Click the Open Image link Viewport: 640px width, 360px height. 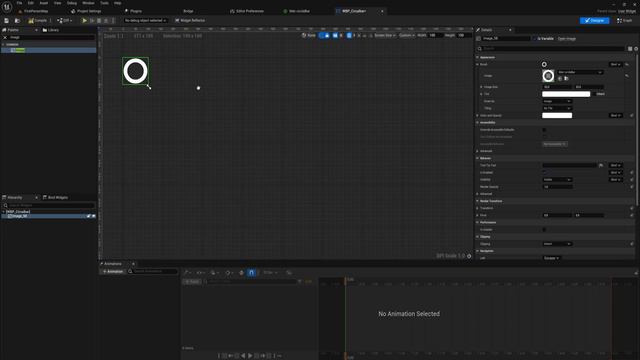click(567, 38)
